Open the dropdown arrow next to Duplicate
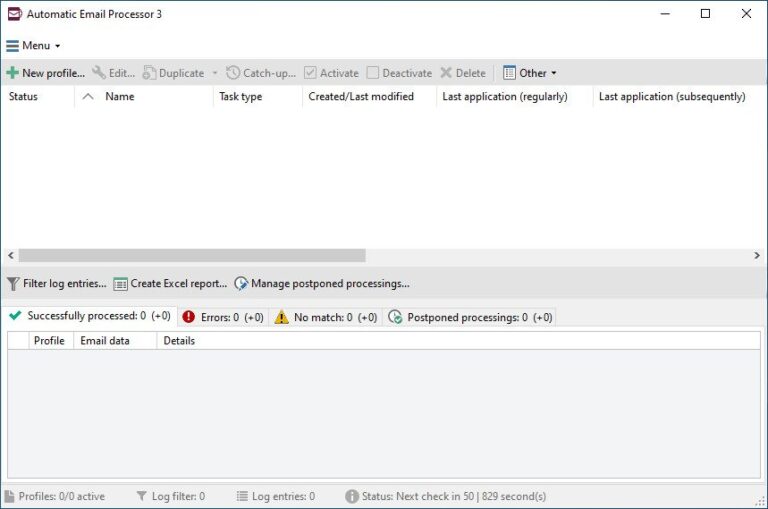 tap(214, 73)
